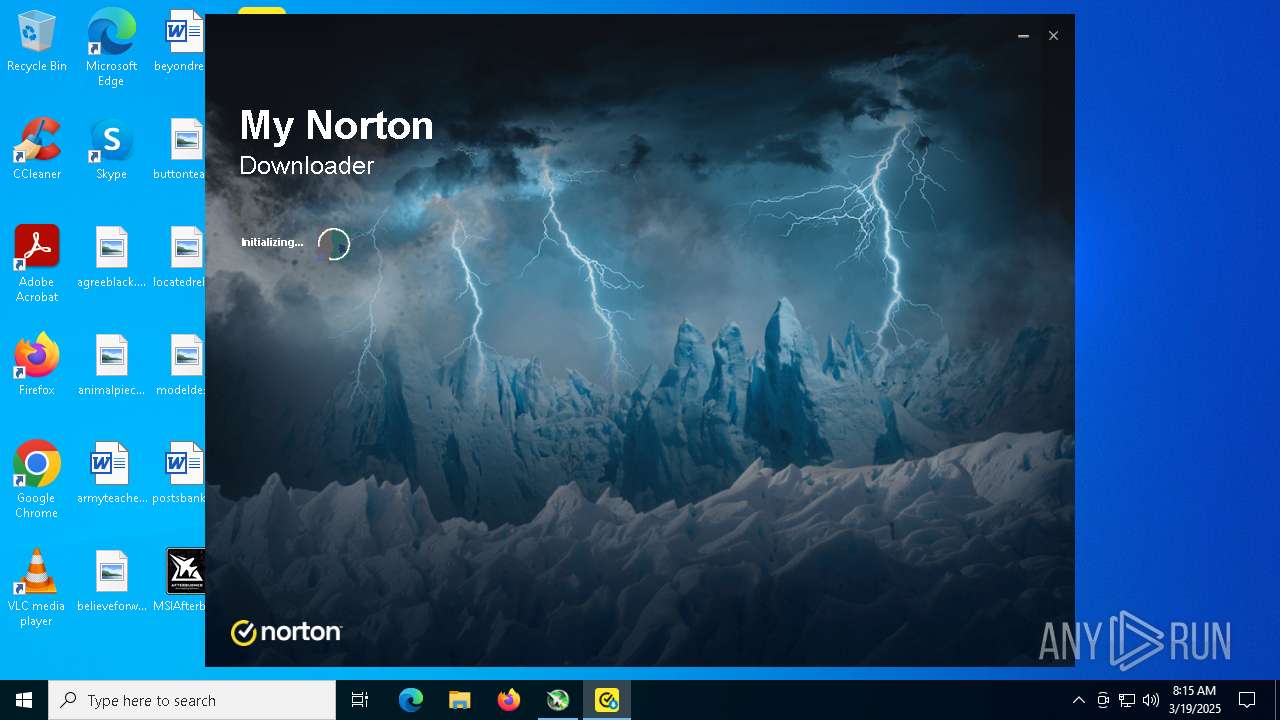Open Task View in the taskbar
Viewport: 1280px width, 720px height.
[x=360, y=700]
